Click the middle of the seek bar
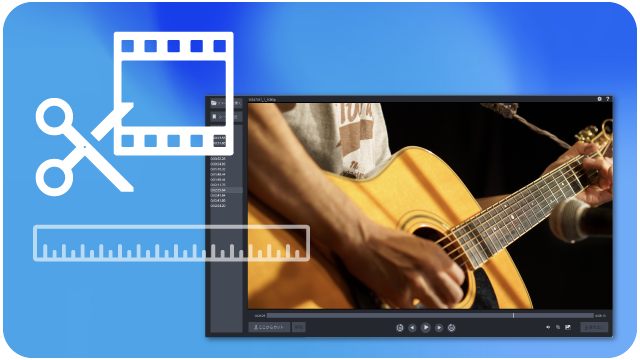This screenshot has height=360, width=640. point(430,316)
